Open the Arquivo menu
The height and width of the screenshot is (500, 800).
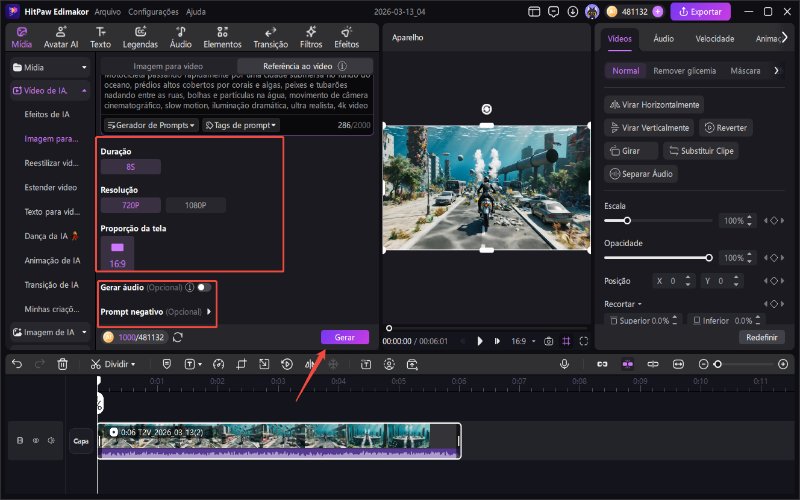coord(108,11)
